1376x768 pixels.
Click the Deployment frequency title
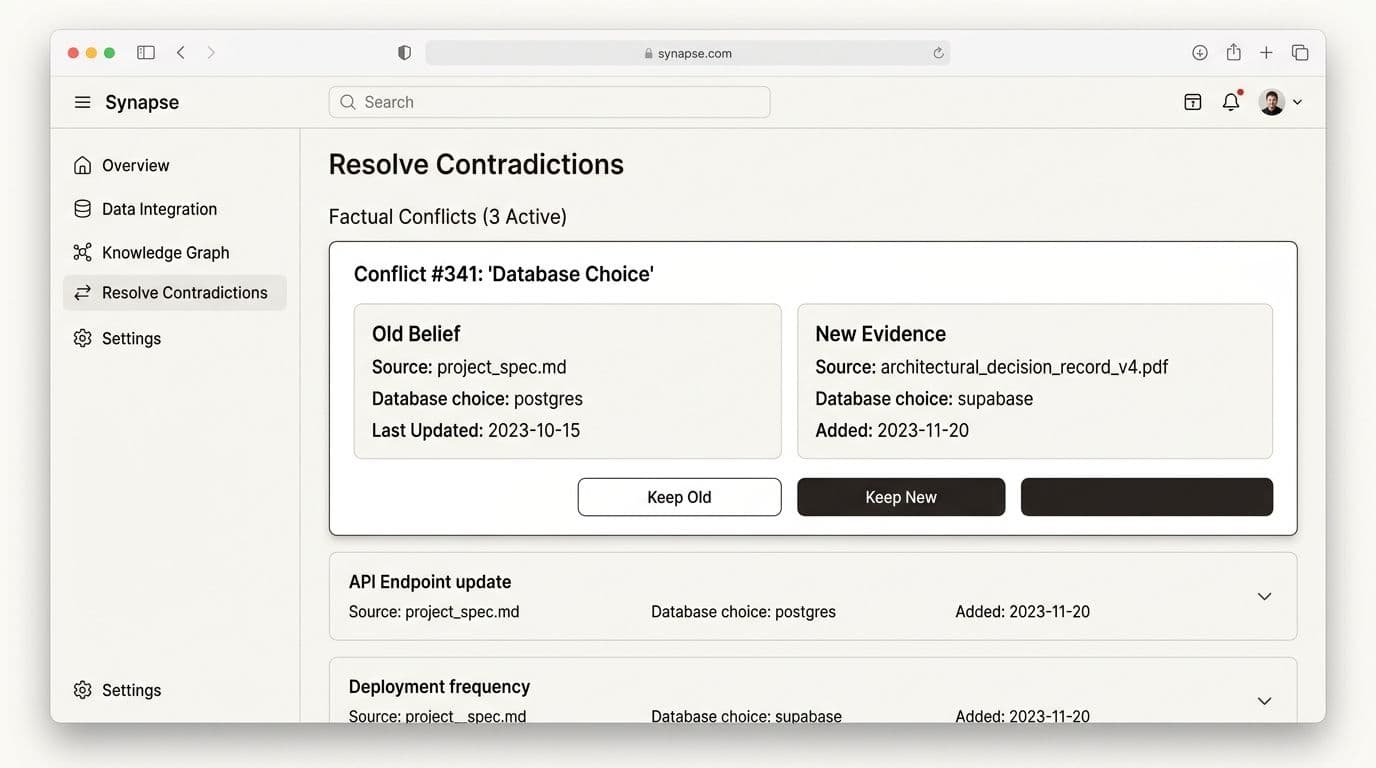point(439,687)
